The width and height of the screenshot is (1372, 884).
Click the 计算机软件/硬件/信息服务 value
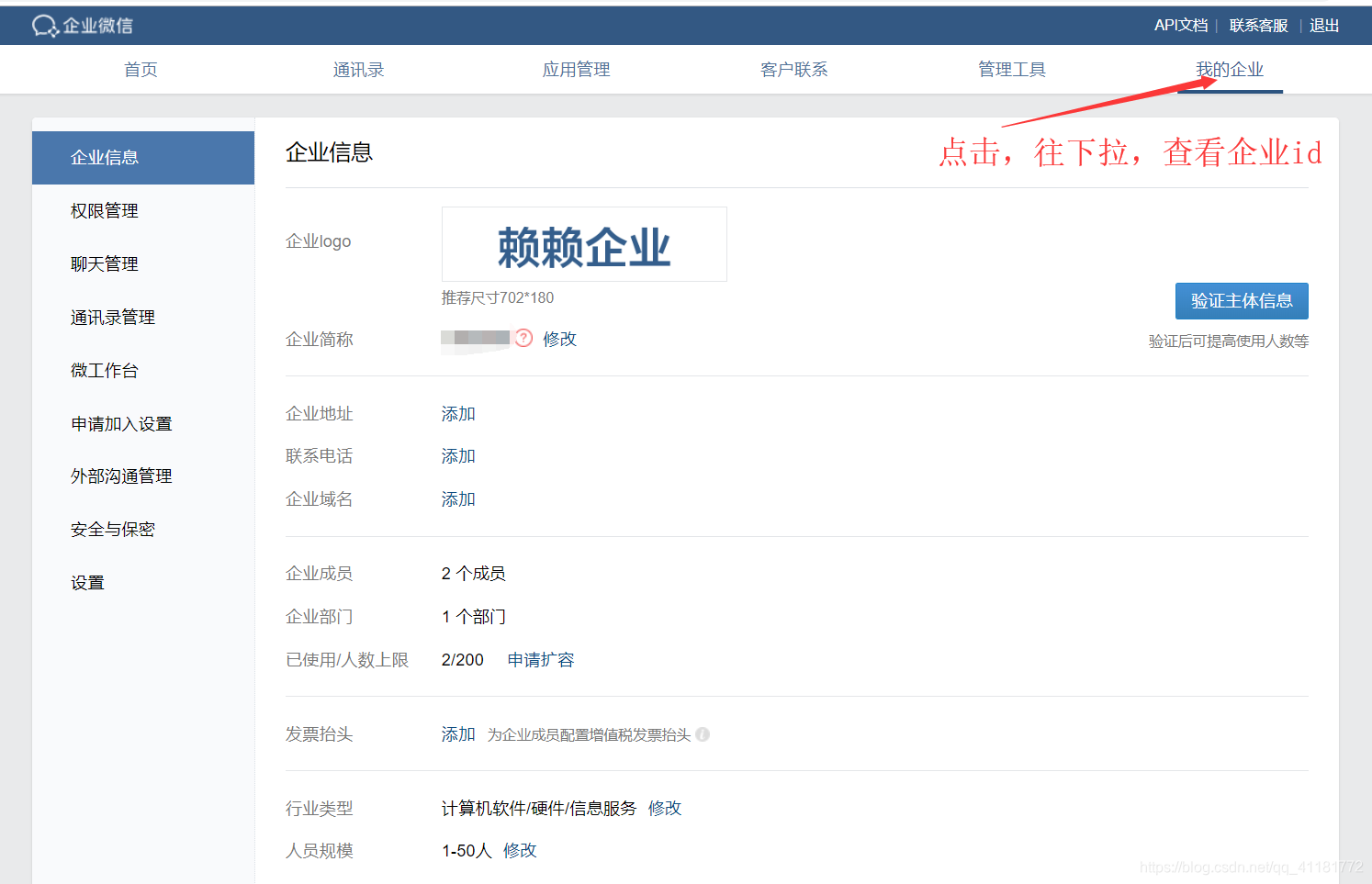click(539, 809)
